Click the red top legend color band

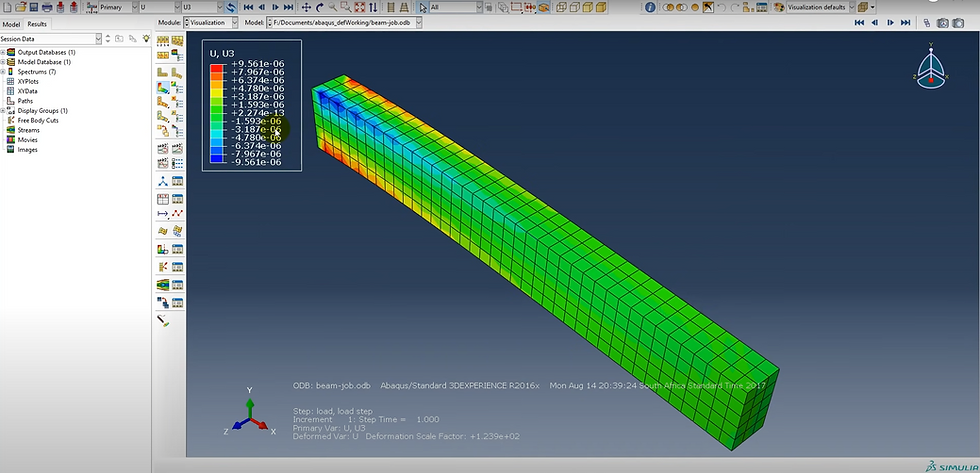coord(218,67)
